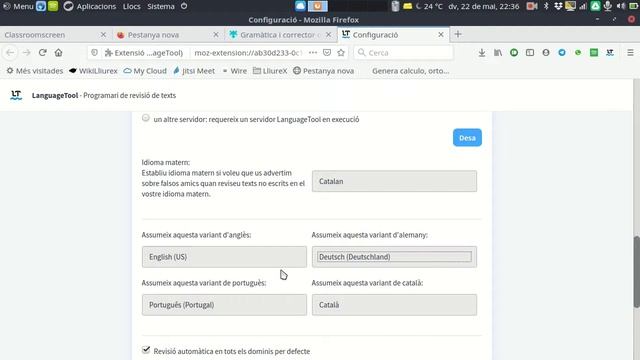This screenshot has width=640, height=360.
Task: Click the Firefox back arrow
Action: pos(10,53)
